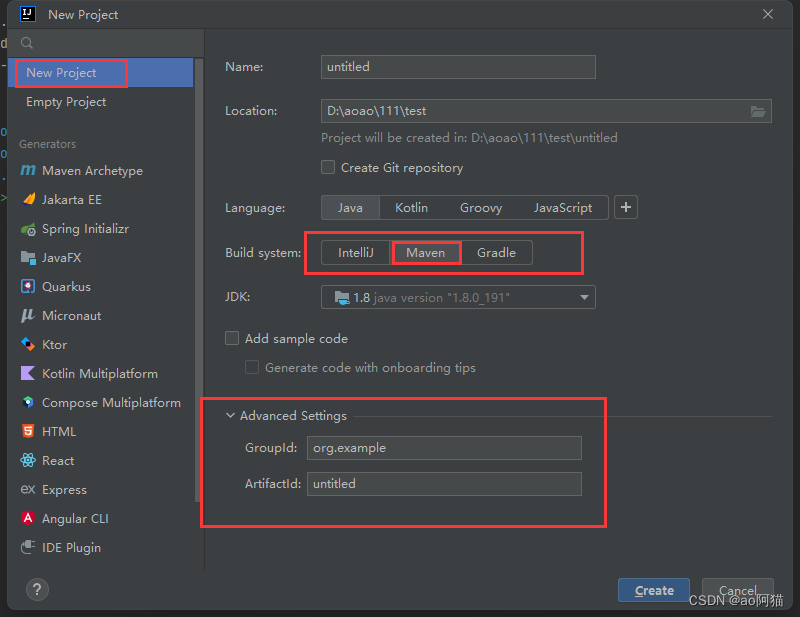Click the Spring Initializr leaf icon
This screenshot has width=800, height=617.
28,229
